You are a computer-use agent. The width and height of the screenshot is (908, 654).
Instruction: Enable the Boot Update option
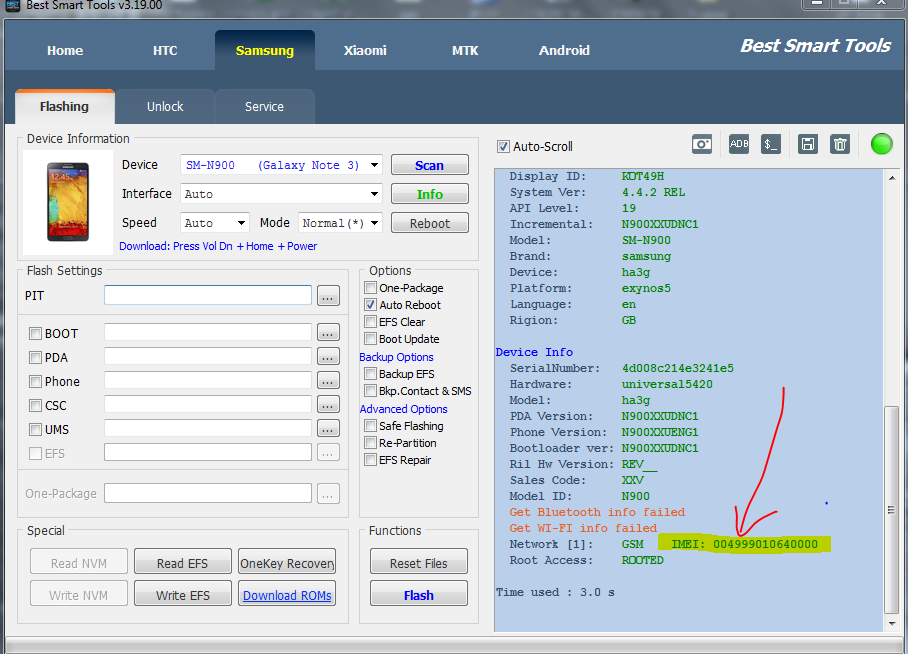(x=371, y=338)
